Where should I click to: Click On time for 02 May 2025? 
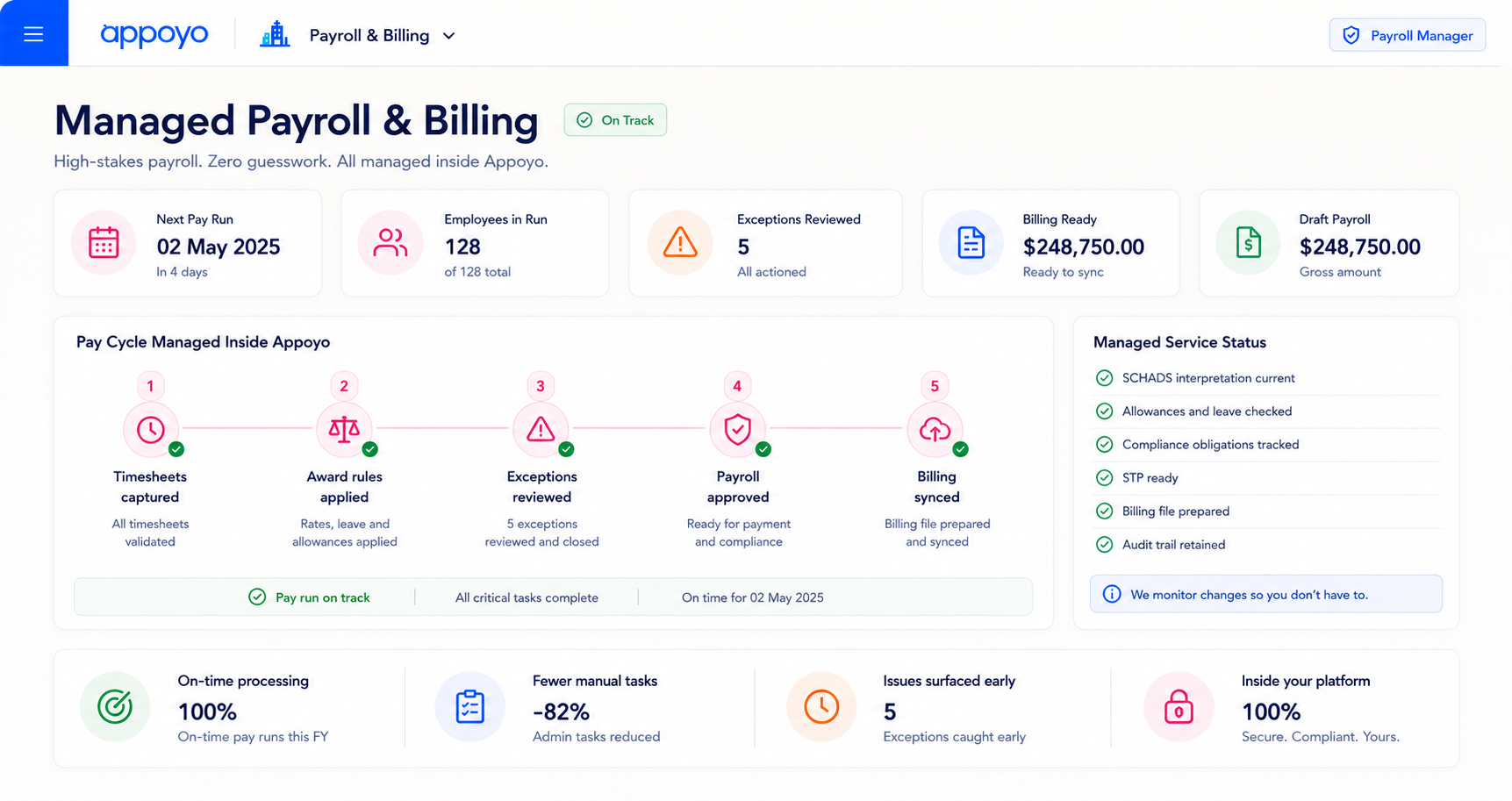pyautogui.click(x=752, y=597)
